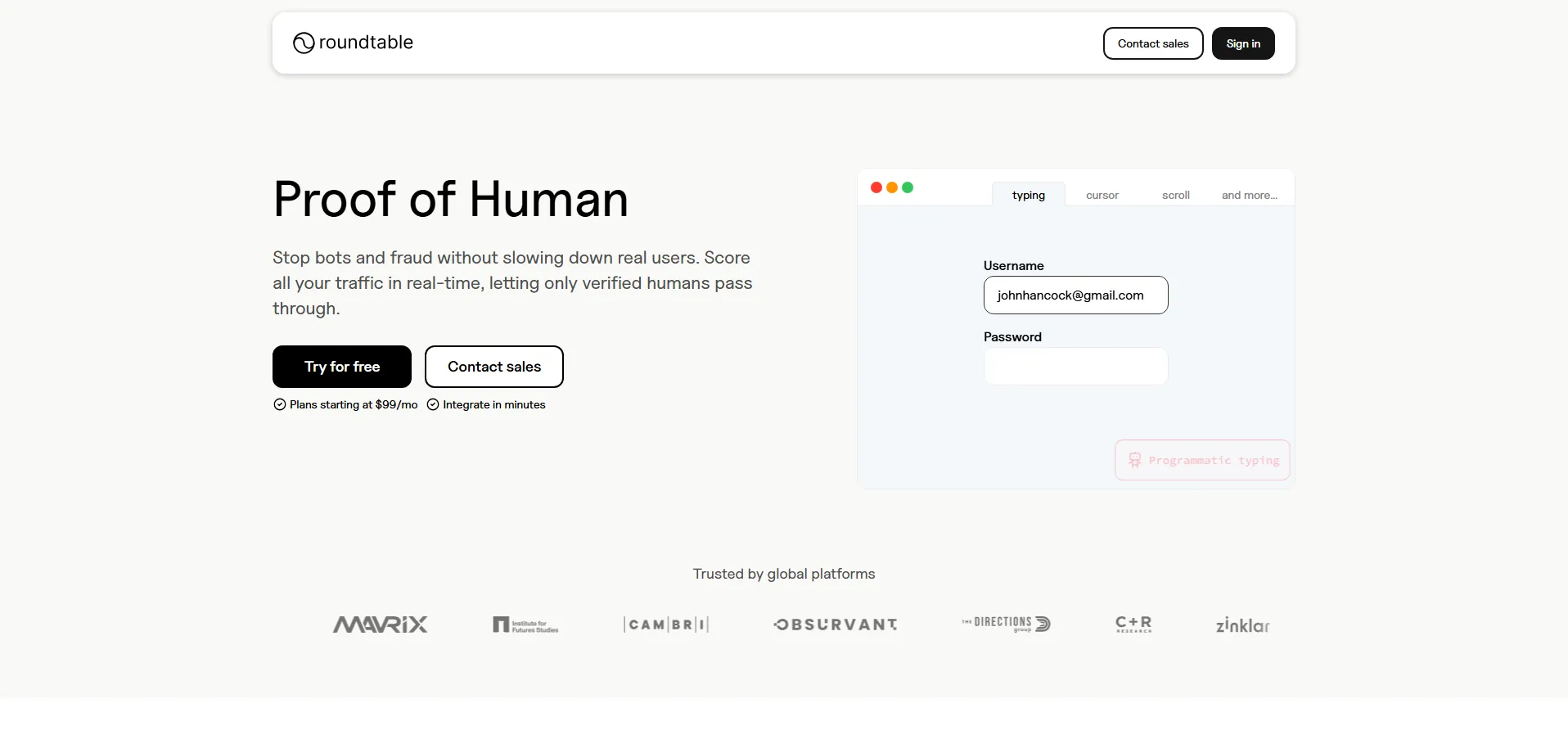Click the Username field with johnhancock@gmail.com
The width and height of the screenshot is (1568, 744).
coord(1075,295)
